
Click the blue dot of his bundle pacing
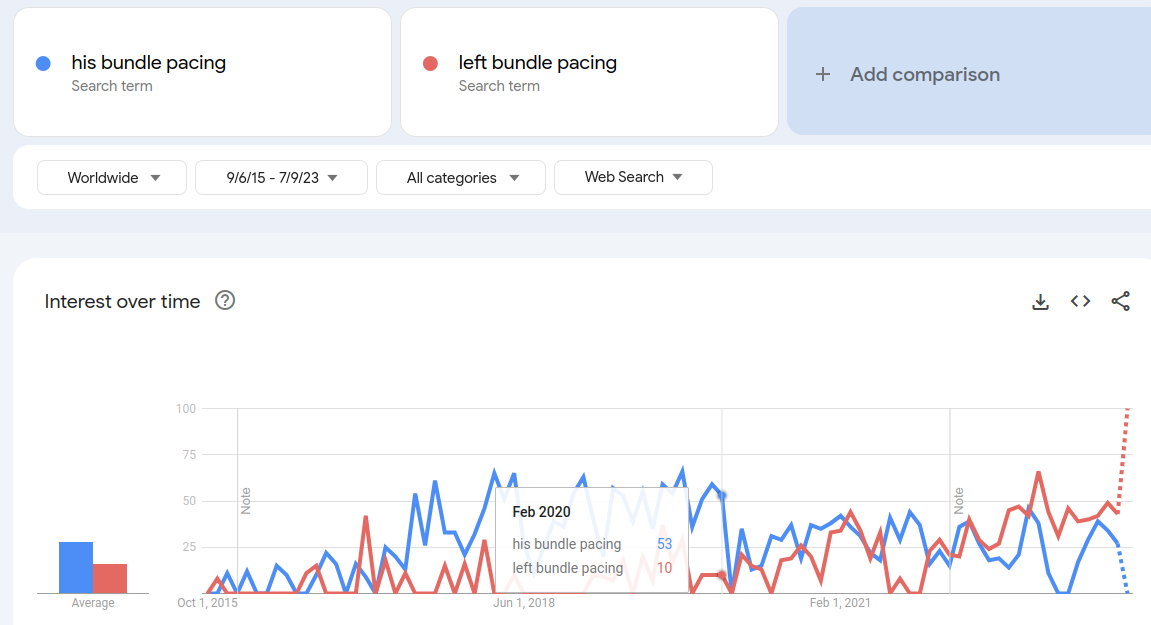pos(43,62)
